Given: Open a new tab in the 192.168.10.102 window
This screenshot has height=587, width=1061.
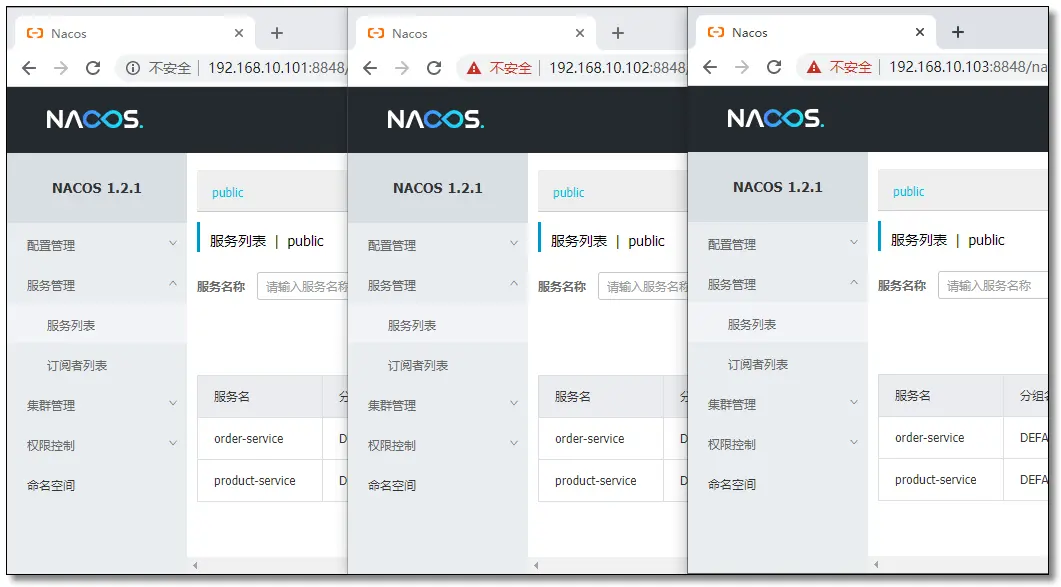Looking at the screenshot, I should click(618, 33).
